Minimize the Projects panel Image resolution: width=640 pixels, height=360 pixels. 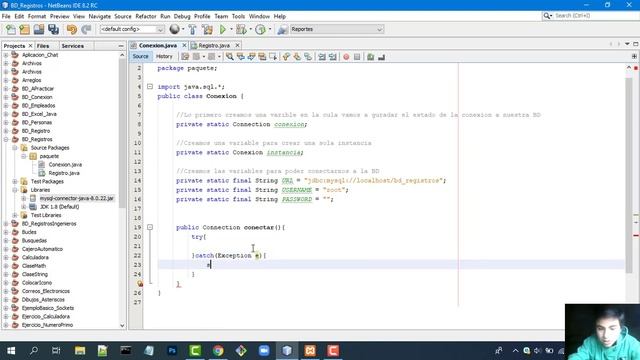tap(121, 46)
